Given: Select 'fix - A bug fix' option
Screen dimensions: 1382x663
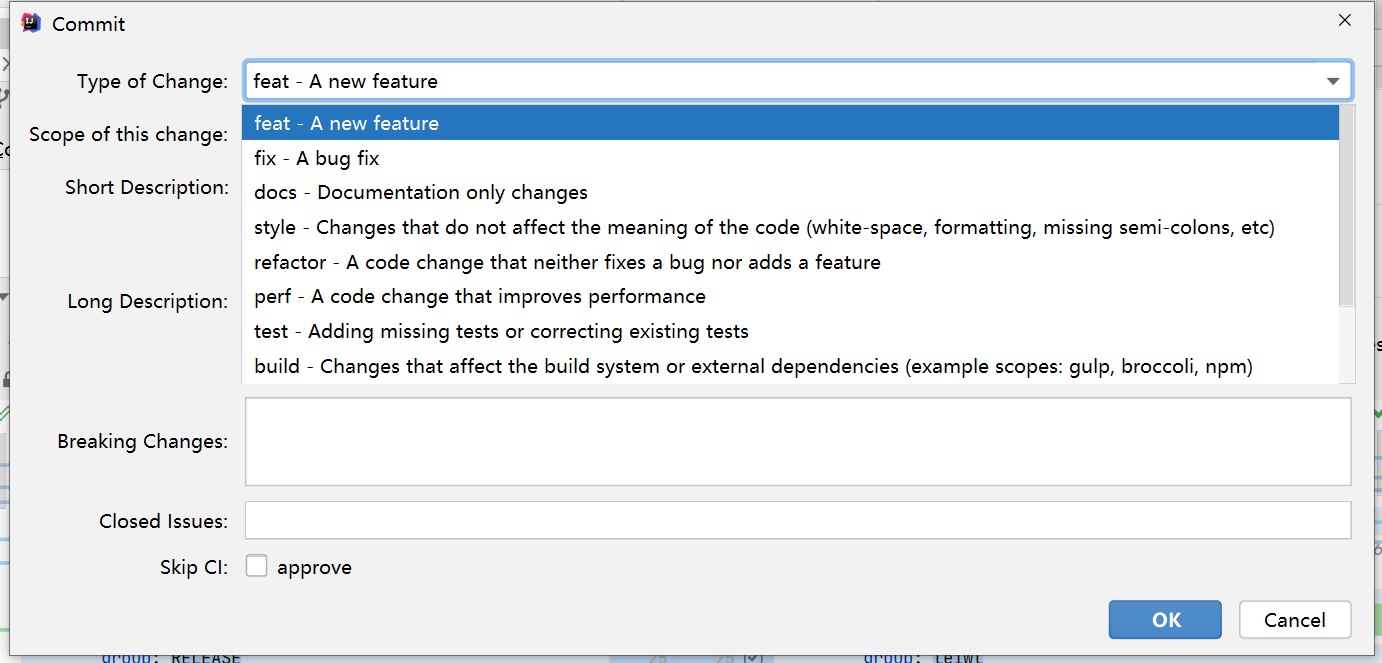Looking at the screenshot, I should coord(317,158).
